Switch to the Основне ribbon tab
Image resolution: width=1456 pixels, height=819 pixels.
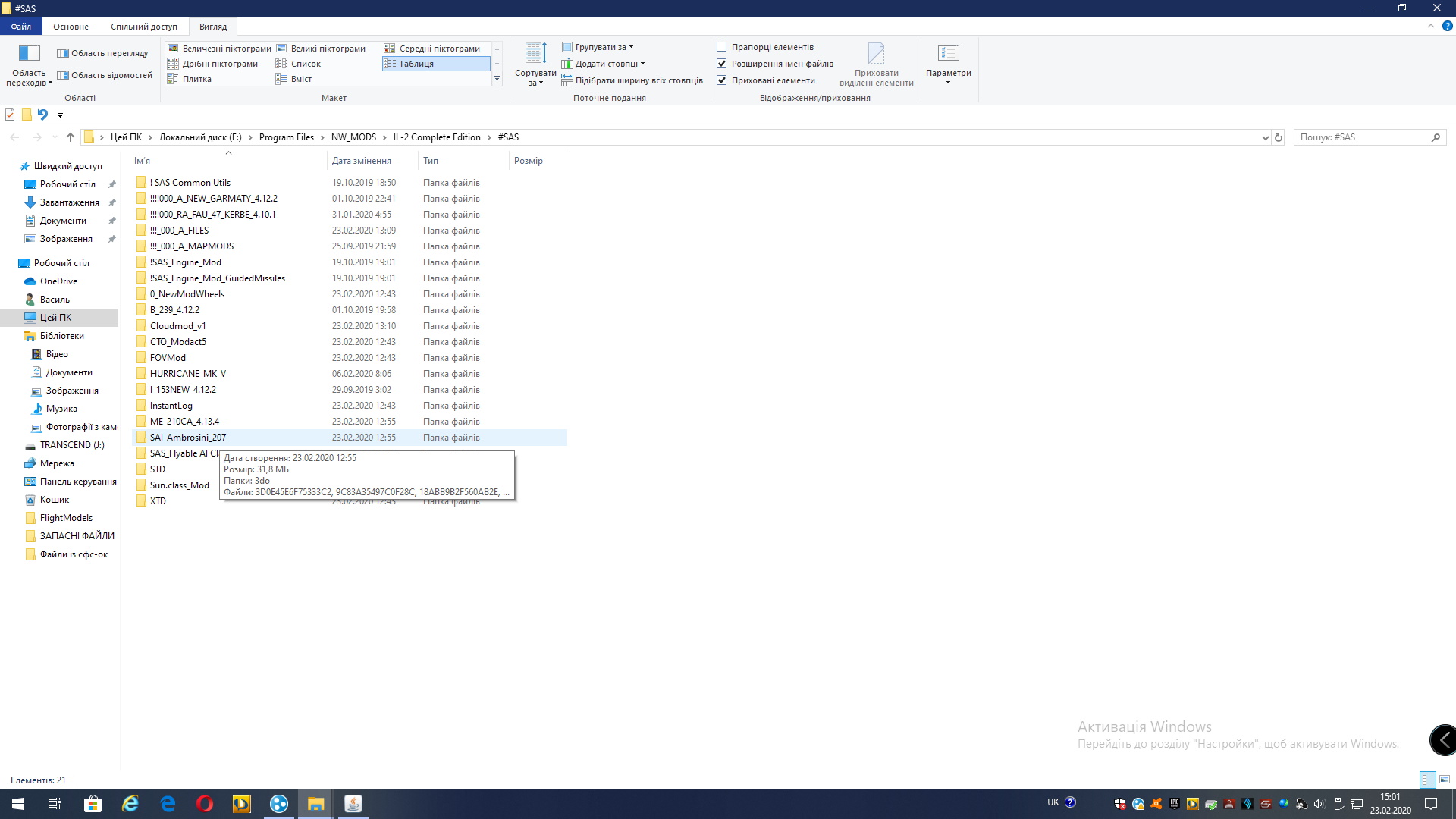coord(71,27)
